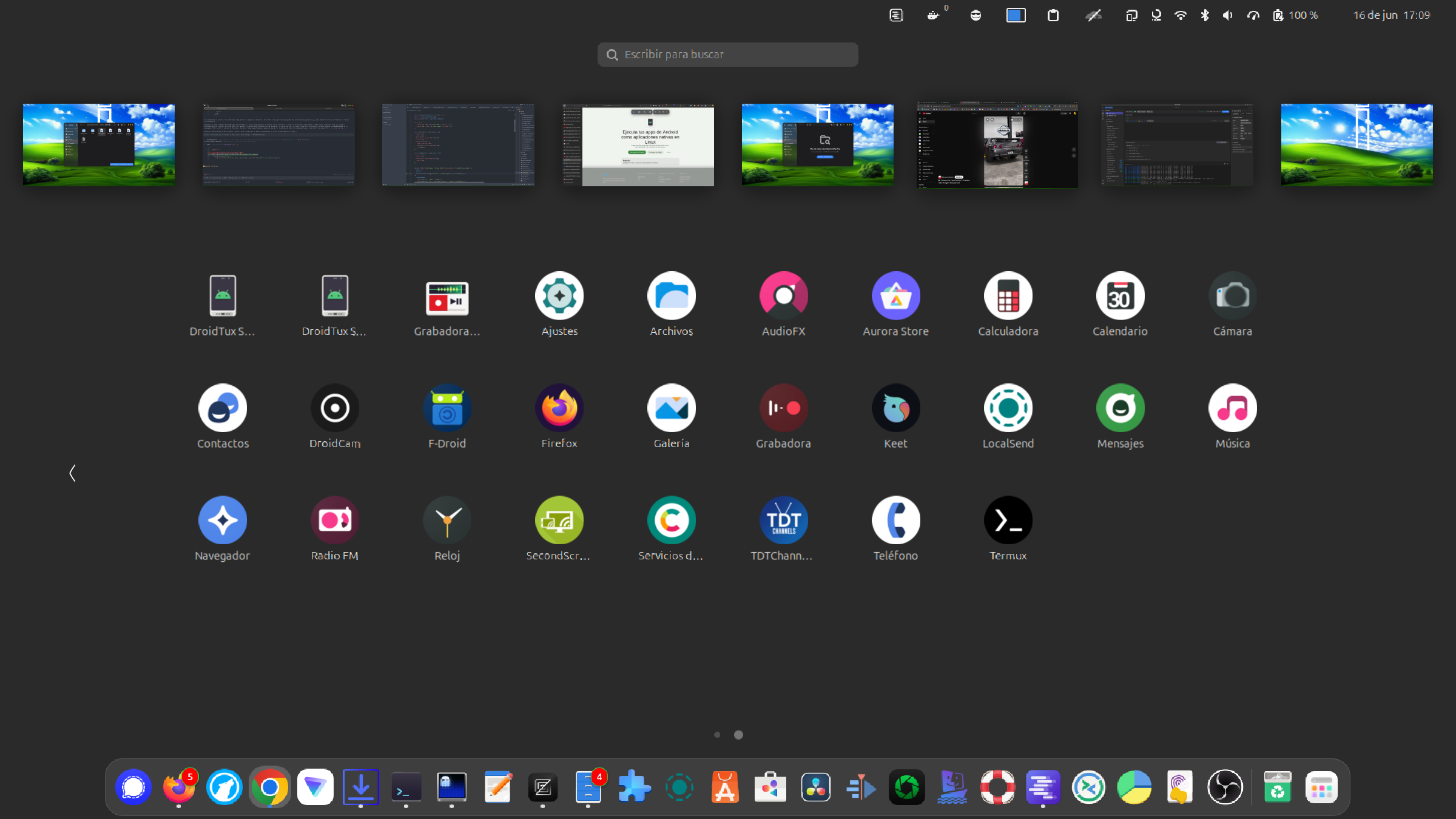Launch LocalSend from the dock
Viewport: 1456px width, 819px height.
click(679, 787)
